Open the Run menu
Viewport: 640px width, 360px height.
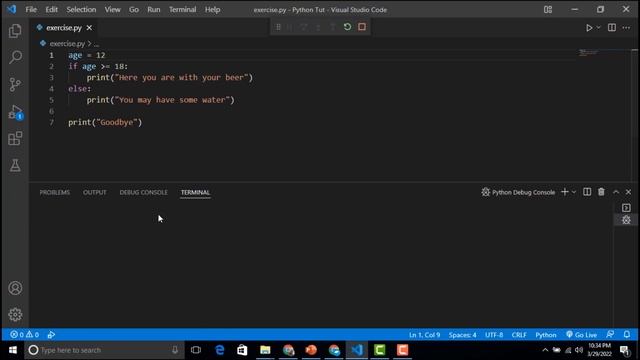click(x=154, y=9)
